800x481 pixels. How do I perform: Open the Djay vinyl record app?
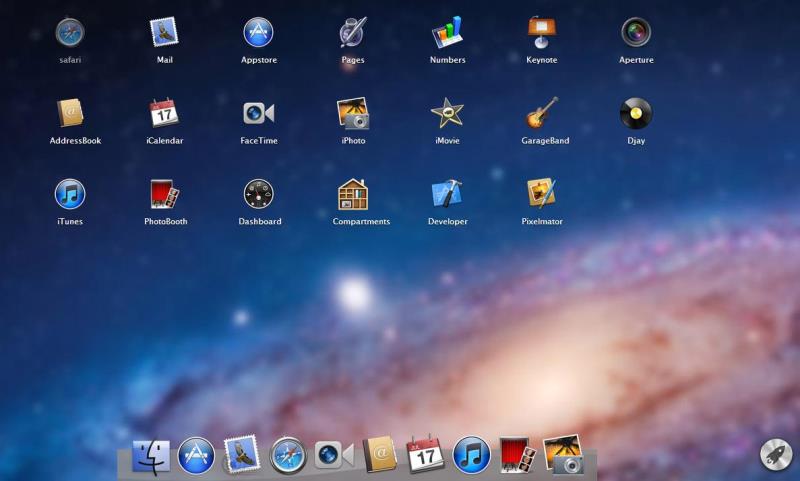(x=636, y=113)
